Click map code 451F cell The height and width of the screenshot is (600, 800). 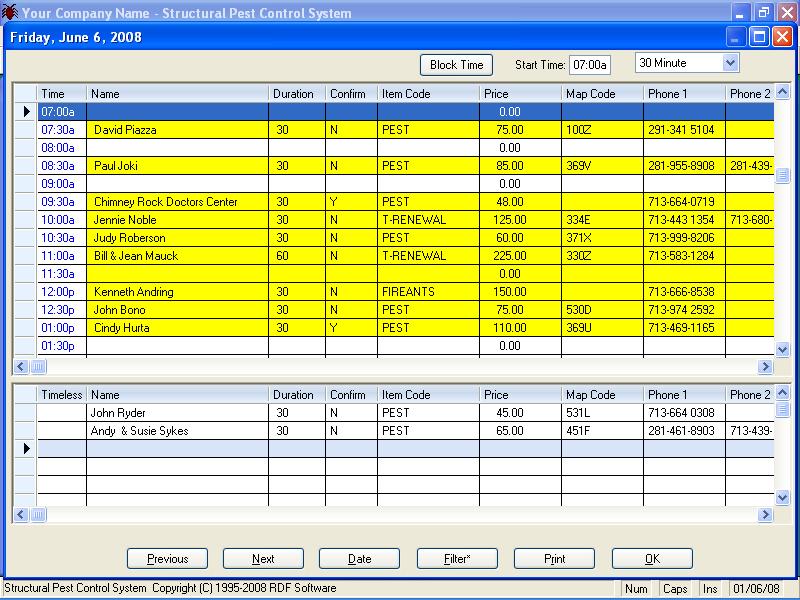(x=603, y=431)
